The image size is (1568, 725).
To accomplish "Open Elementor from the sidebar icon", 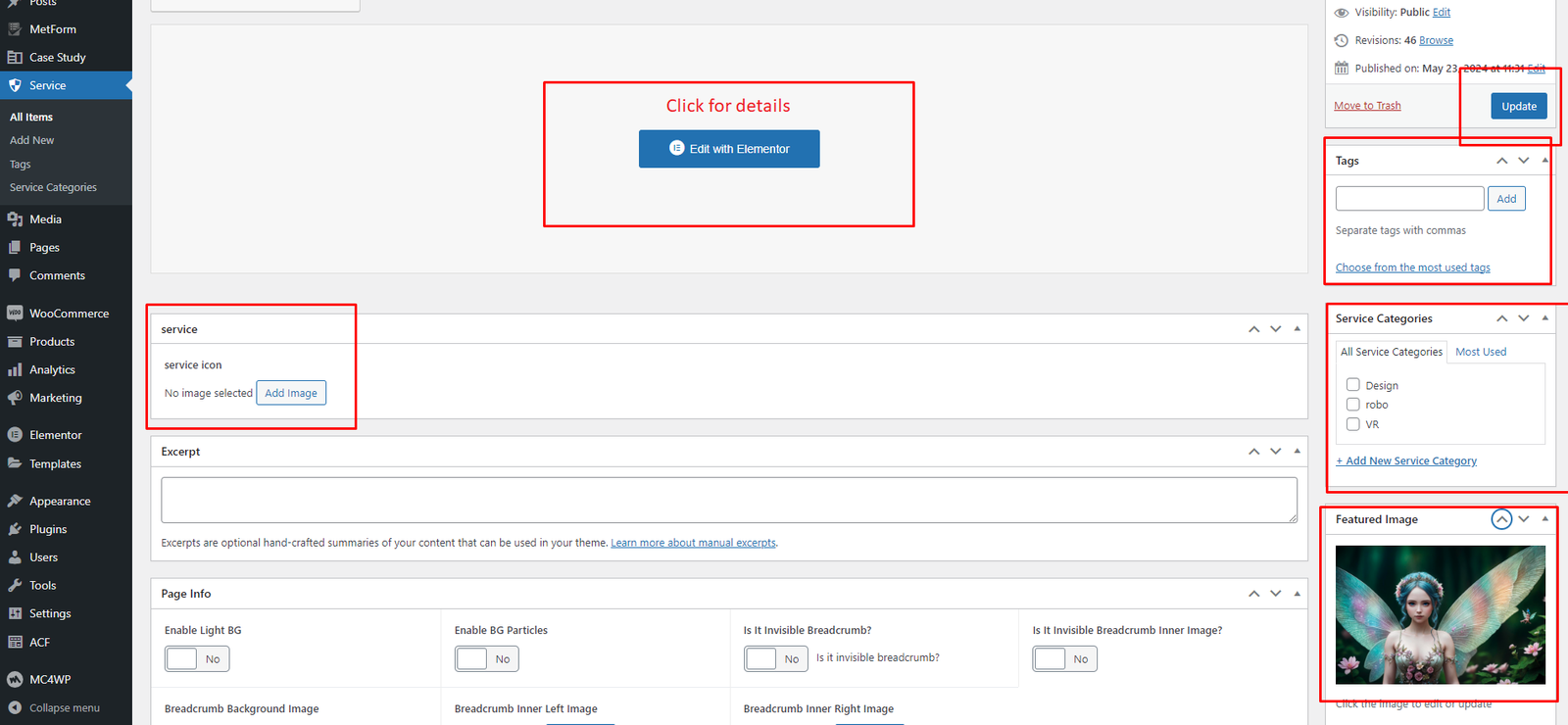I will tap(15, 435).
